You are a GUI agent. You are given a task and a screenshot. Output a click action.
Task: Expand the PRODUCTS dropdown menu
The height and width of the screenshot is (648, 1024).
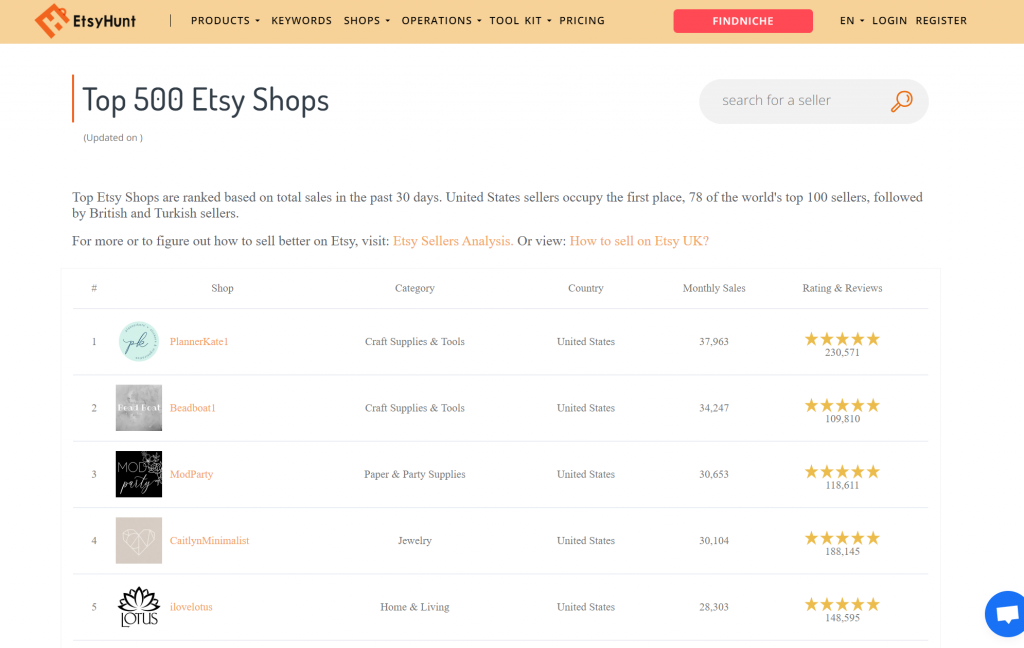pos(224,20)
